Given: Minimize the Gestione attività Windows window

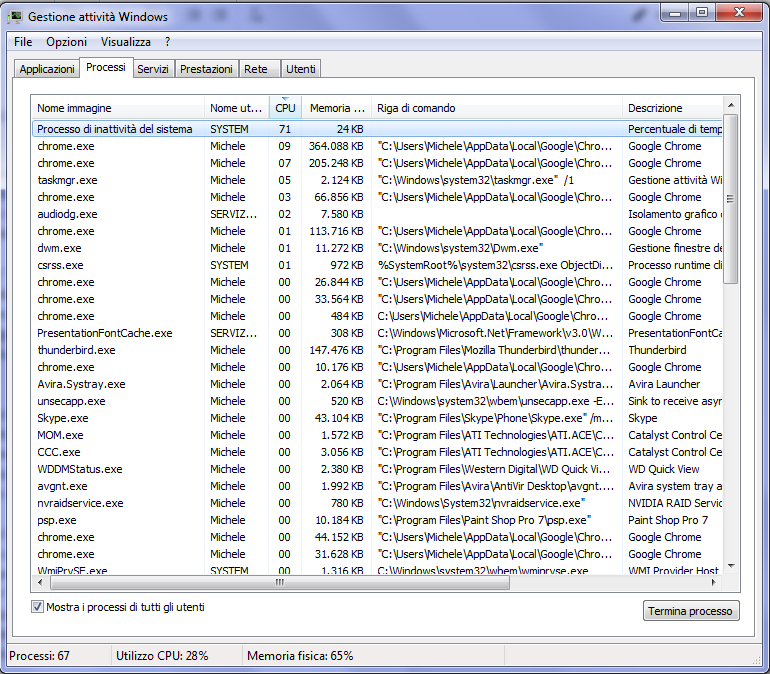Looking at the screenshot, I should 675,13.
